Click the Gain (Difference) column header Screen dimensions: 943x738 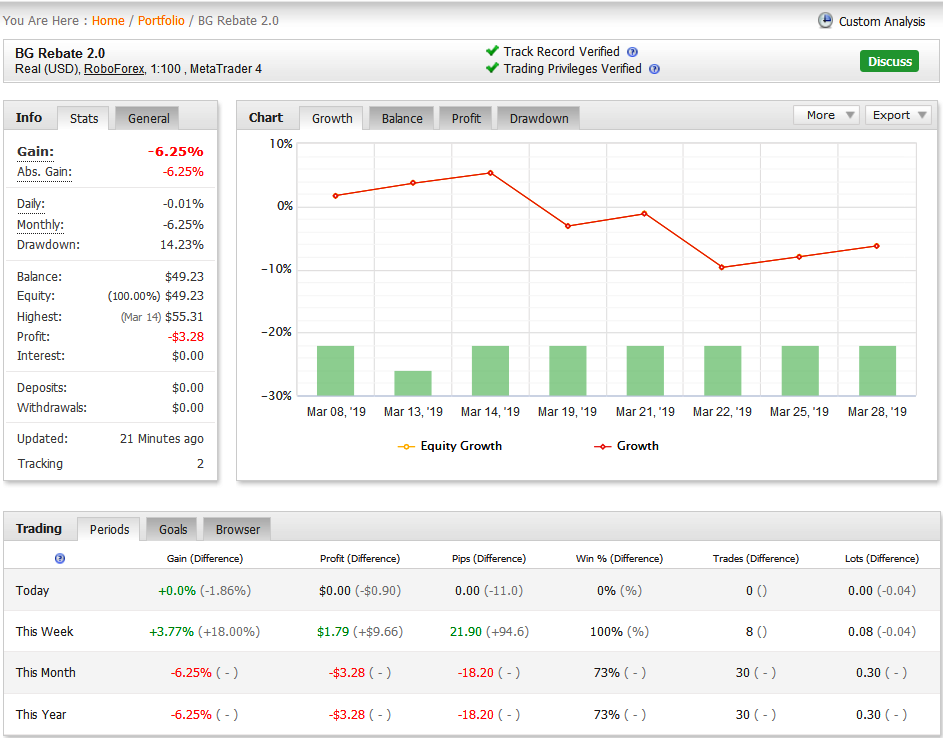pos(204,559)
